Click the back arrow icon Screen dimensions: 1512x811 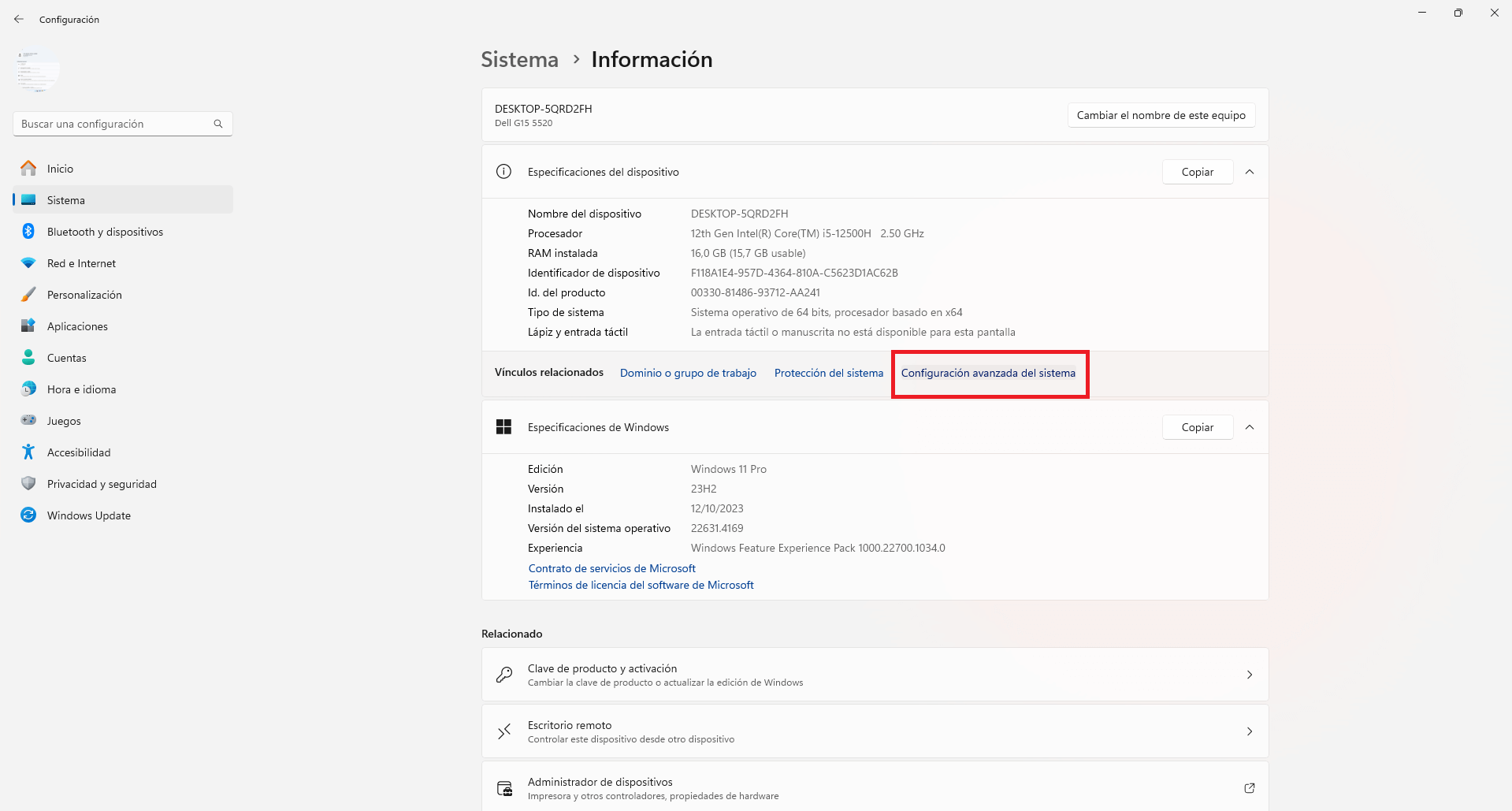point(19,19)
